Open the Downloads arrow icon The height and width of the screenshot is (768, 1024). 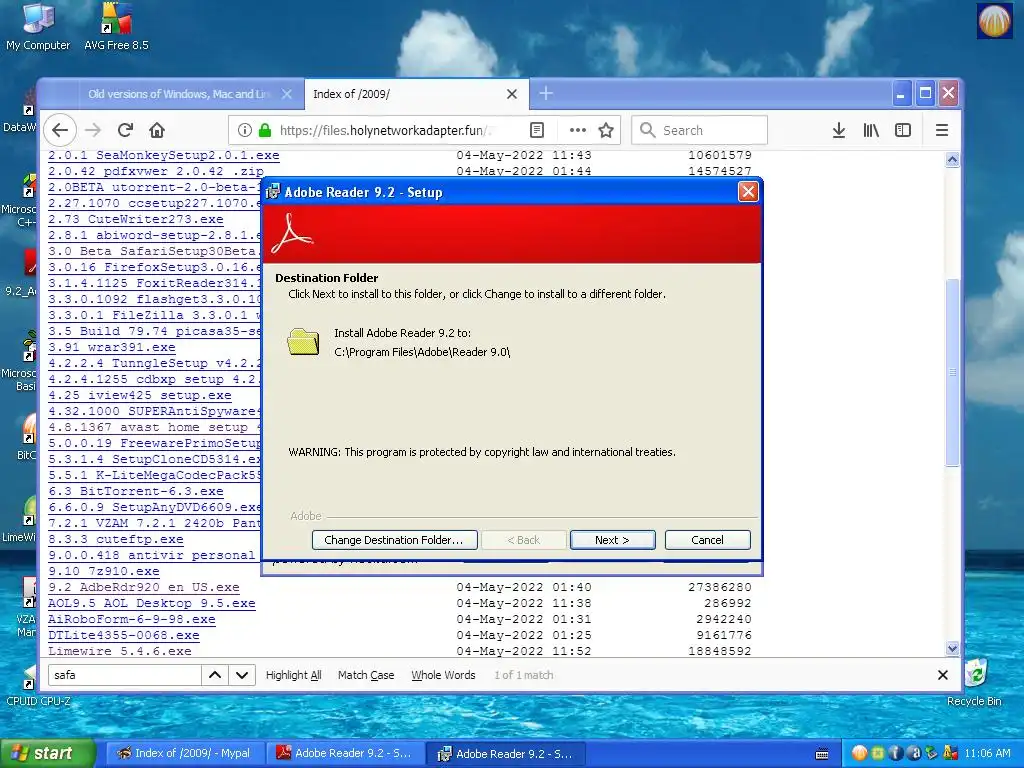(x=839, y=130)
